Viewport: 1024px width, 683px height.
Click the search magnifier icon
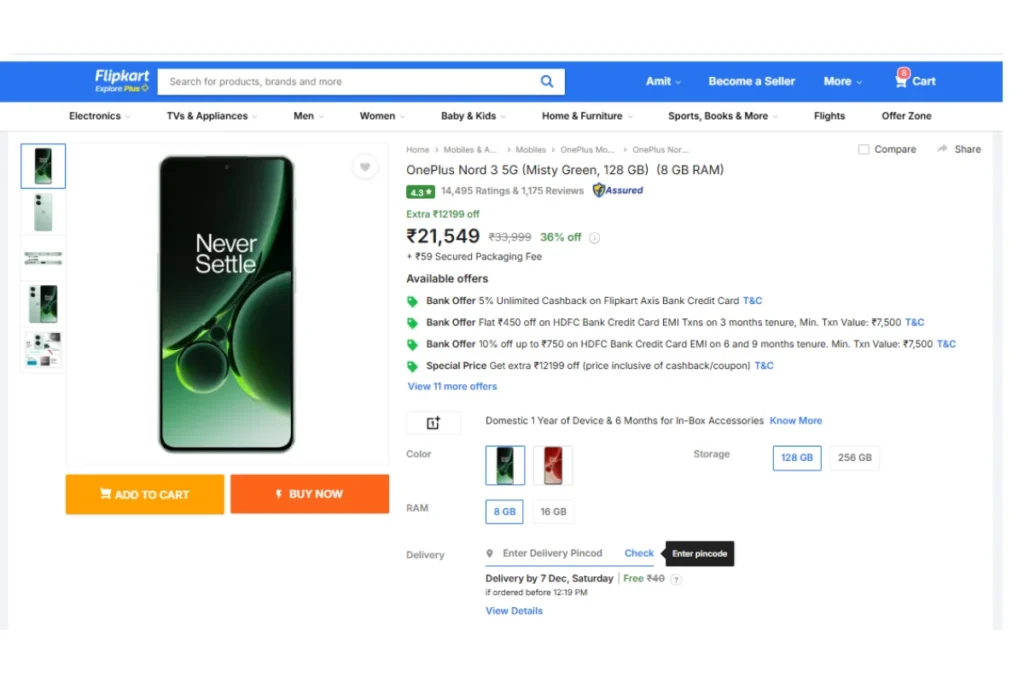547,82
